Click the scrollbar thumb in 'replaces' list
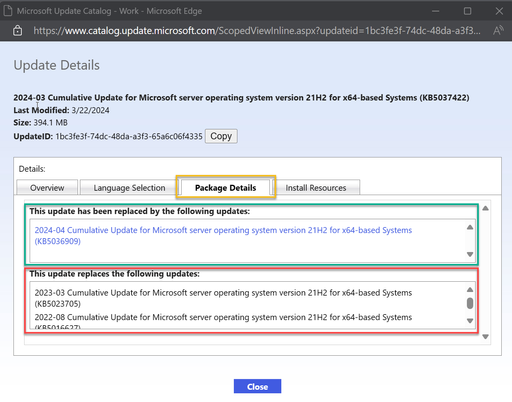This screenshot has width=512, height=402. point(470,303)
